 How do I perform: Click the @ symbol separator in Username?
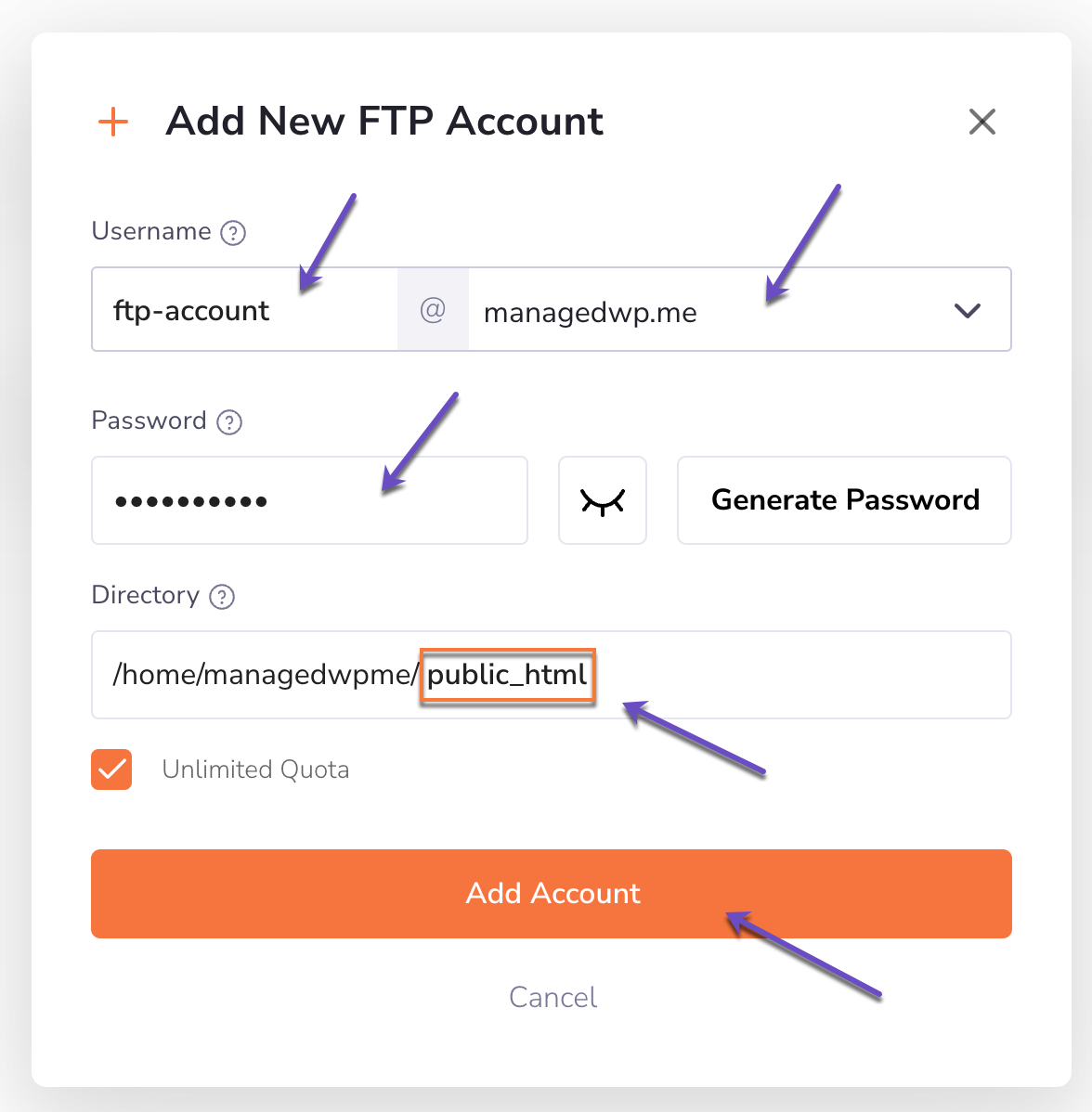(433, 310)
